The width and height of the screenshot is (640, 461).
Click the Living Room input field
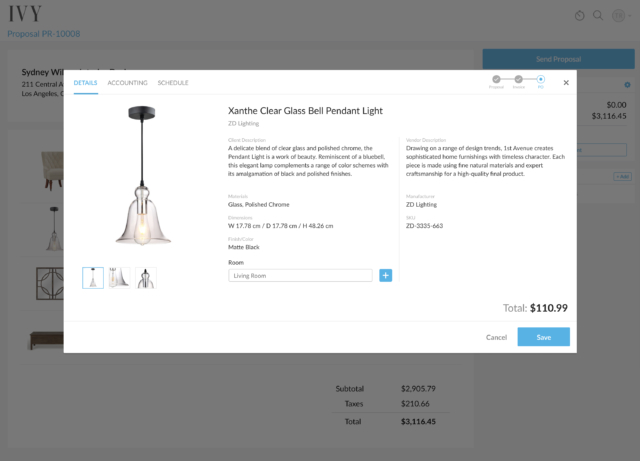(x=300, y=276)
